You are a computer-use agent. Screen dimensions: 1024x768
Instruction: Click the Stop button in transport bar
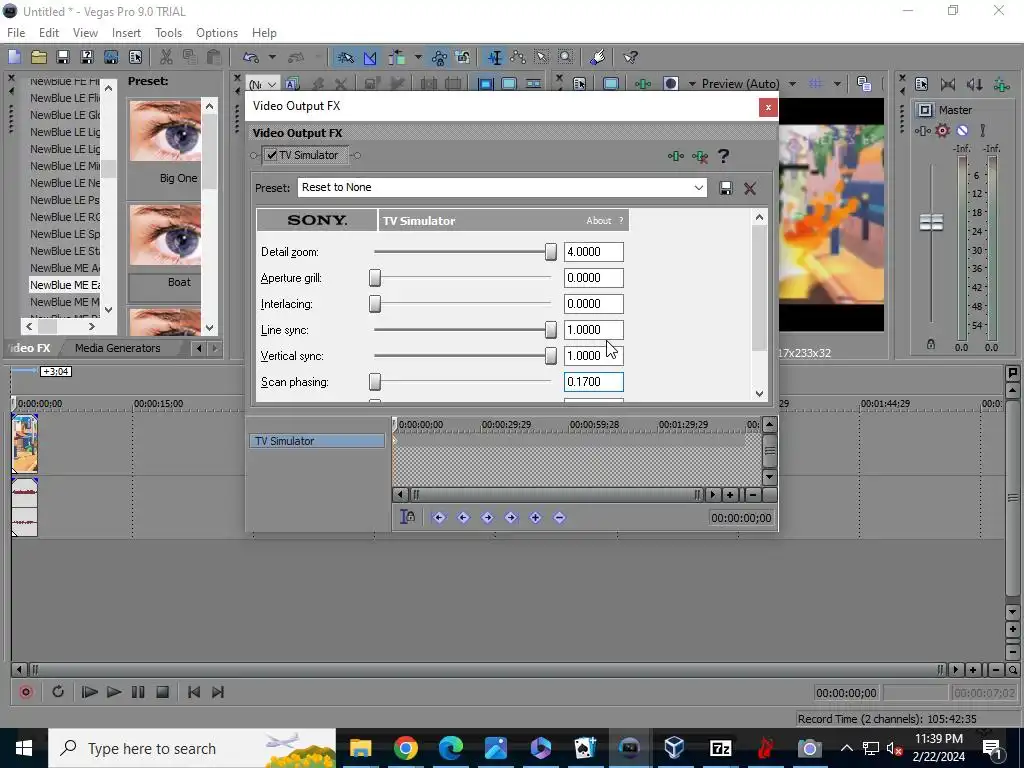[x=163, y=692]
